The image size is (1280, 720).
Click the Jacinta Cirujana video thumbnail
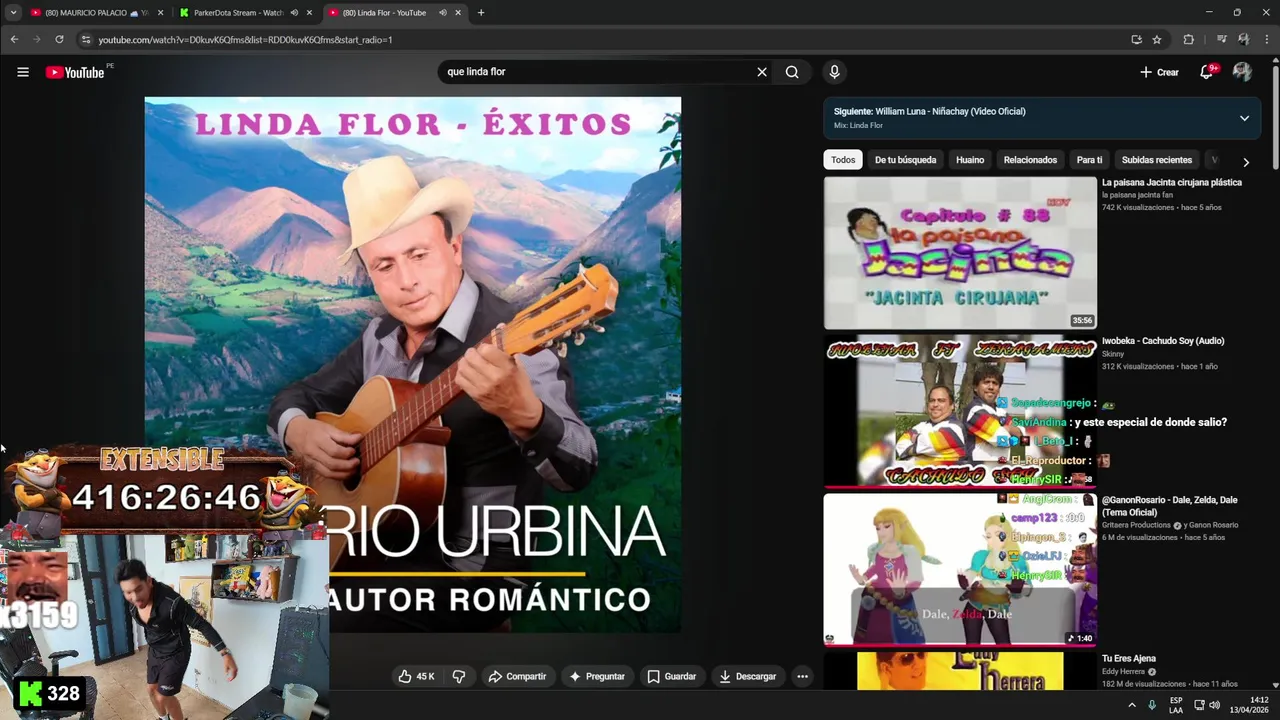[x=960, y=253]
